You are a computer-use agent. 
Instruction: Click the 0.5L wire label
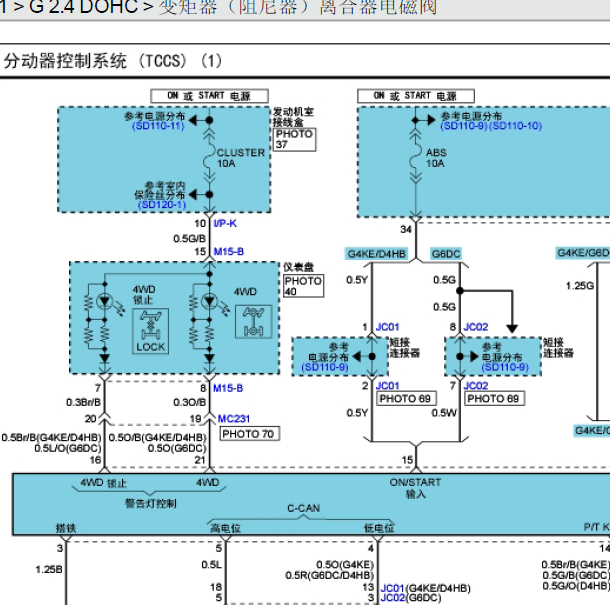coord(212,565)
